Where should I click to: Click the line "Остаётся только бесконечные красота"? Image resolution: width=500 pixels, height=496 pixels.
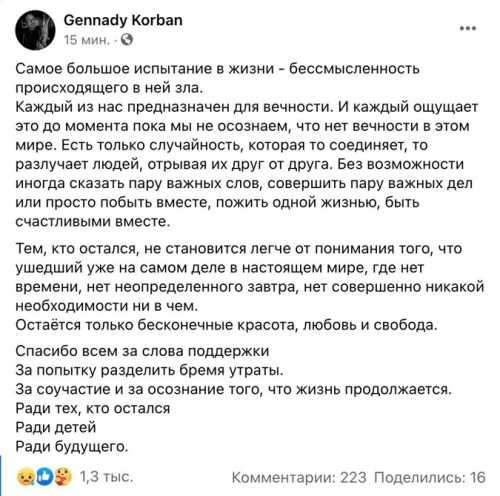click(226, 325)
